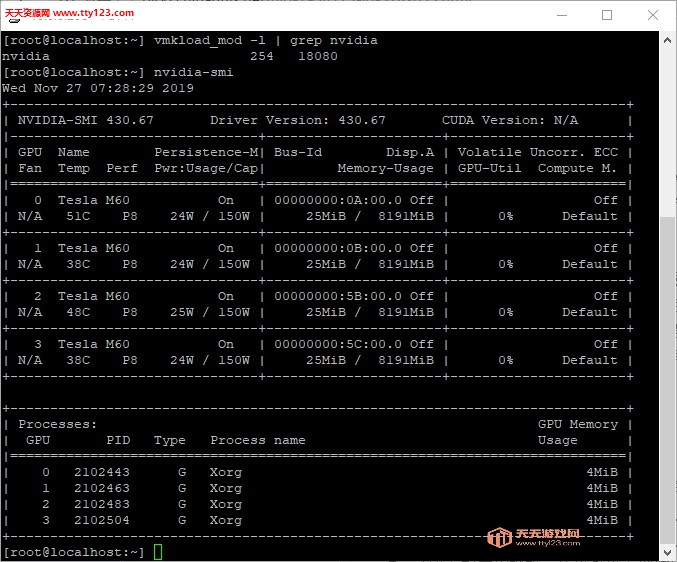The height and width of the screenshot is (562, 677).
Task: Click PID '2102463'
Action: pyautogui.click(x=102, y=488)
